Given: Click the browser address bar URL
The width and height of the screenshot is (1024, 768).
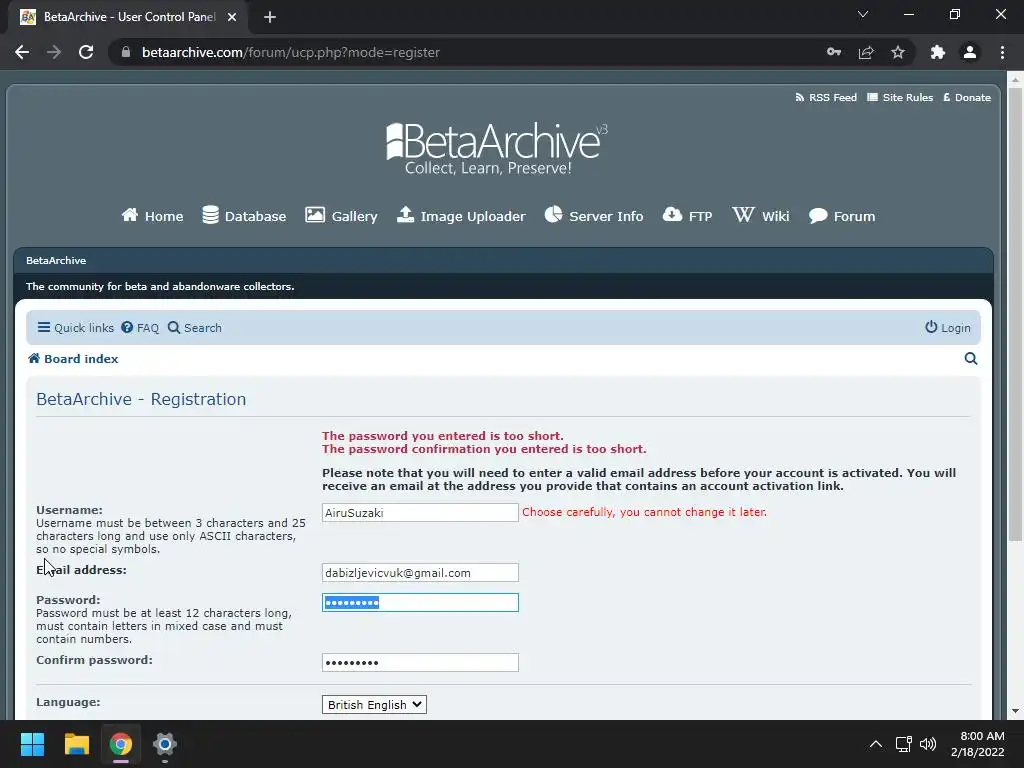Looking at the screenshot, I should [x=291, y=52].
